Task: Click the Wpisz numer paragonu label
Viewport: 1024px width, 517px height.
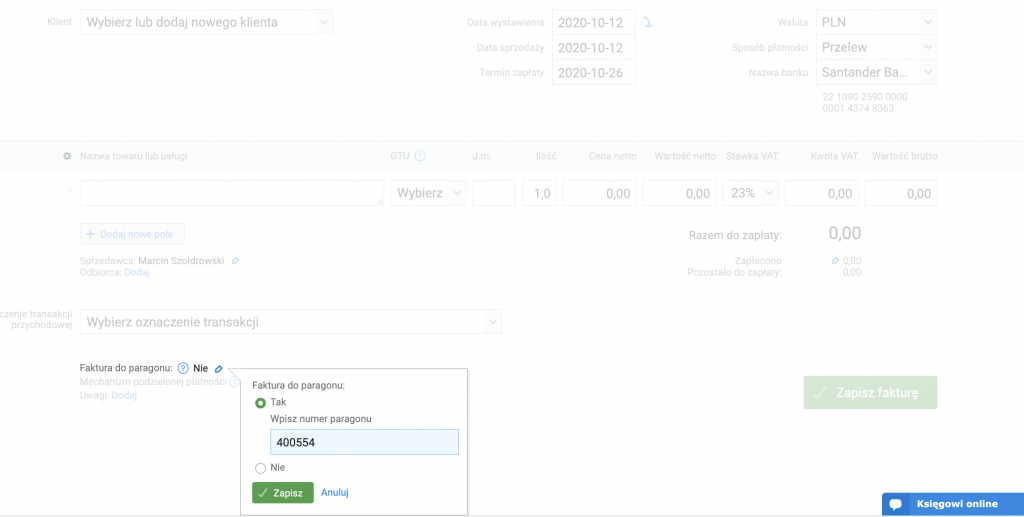Action: click(x=321, y=419)
